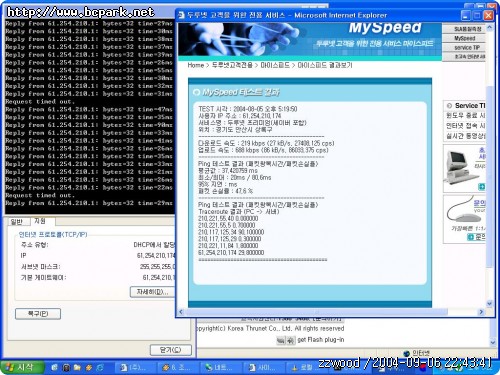500x375 pixels.
Task: Click the Korea Thrunet copyright text
Action: (270, 329)
